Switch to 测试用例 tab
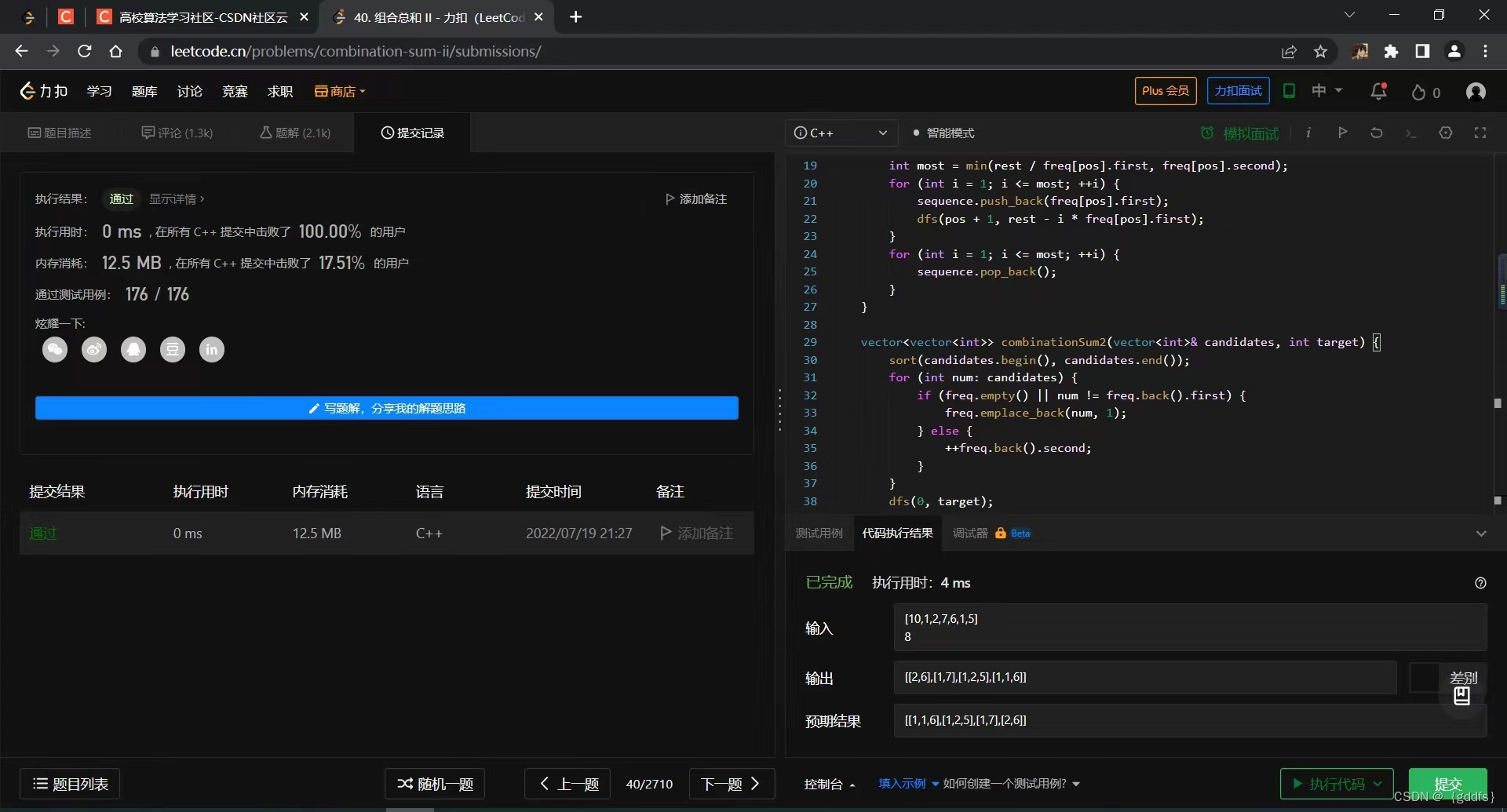This screenshot has width=1507, height=812. [x=819, y=533]
